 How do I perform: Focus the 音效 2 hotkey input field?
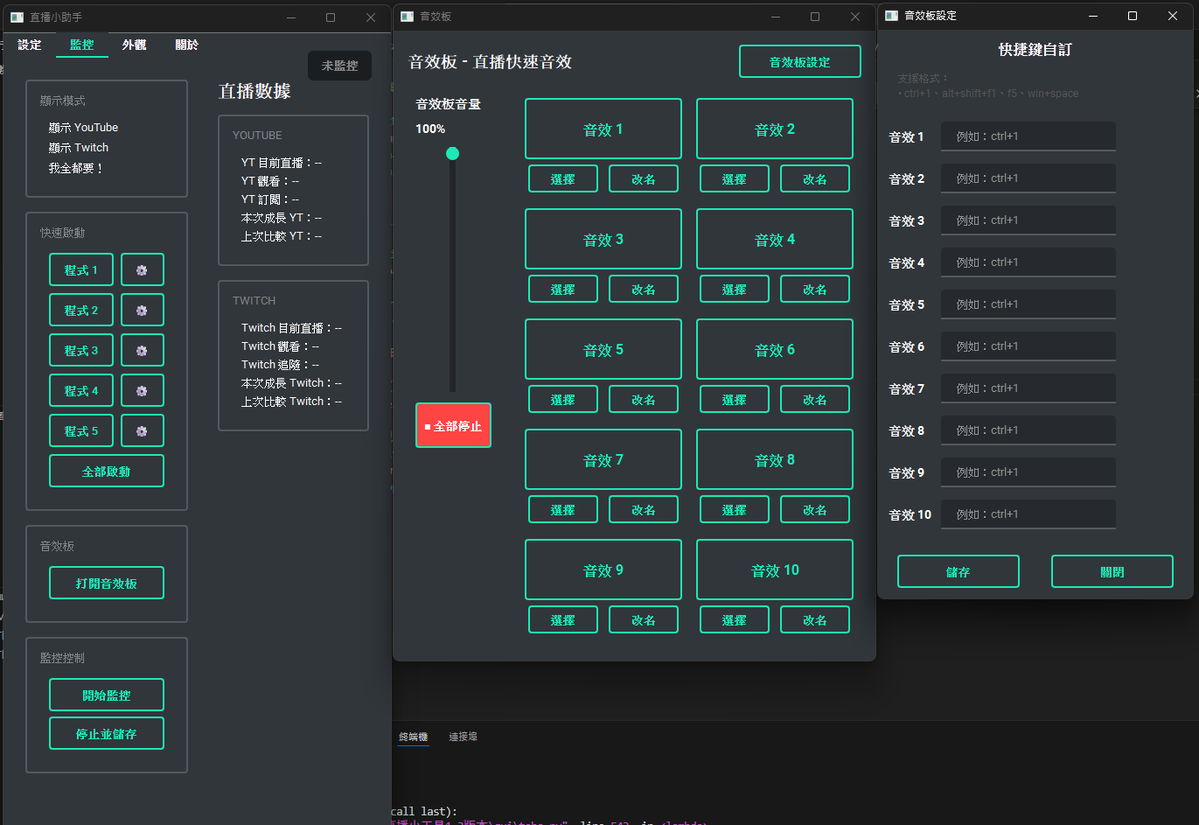(x=1028, y=178)
